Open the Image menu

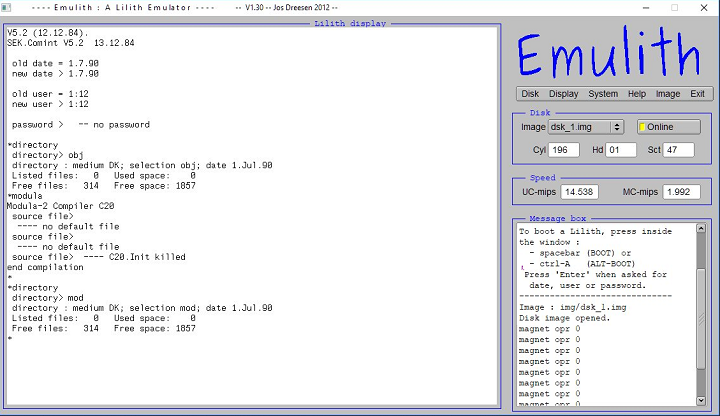coord(668,94)
